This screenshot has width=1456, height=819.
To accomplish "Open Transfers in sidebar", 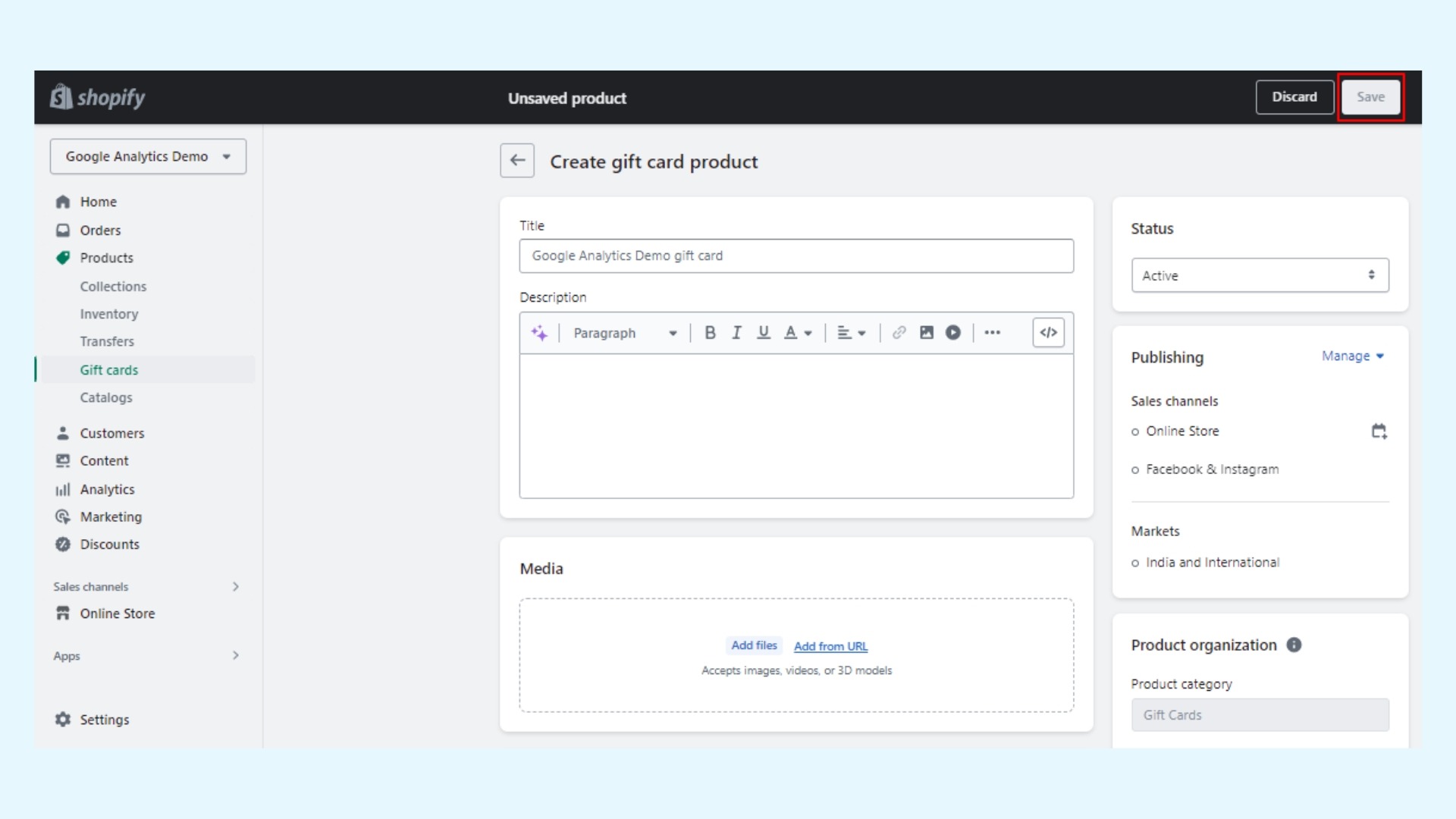I will coord(107,341).
